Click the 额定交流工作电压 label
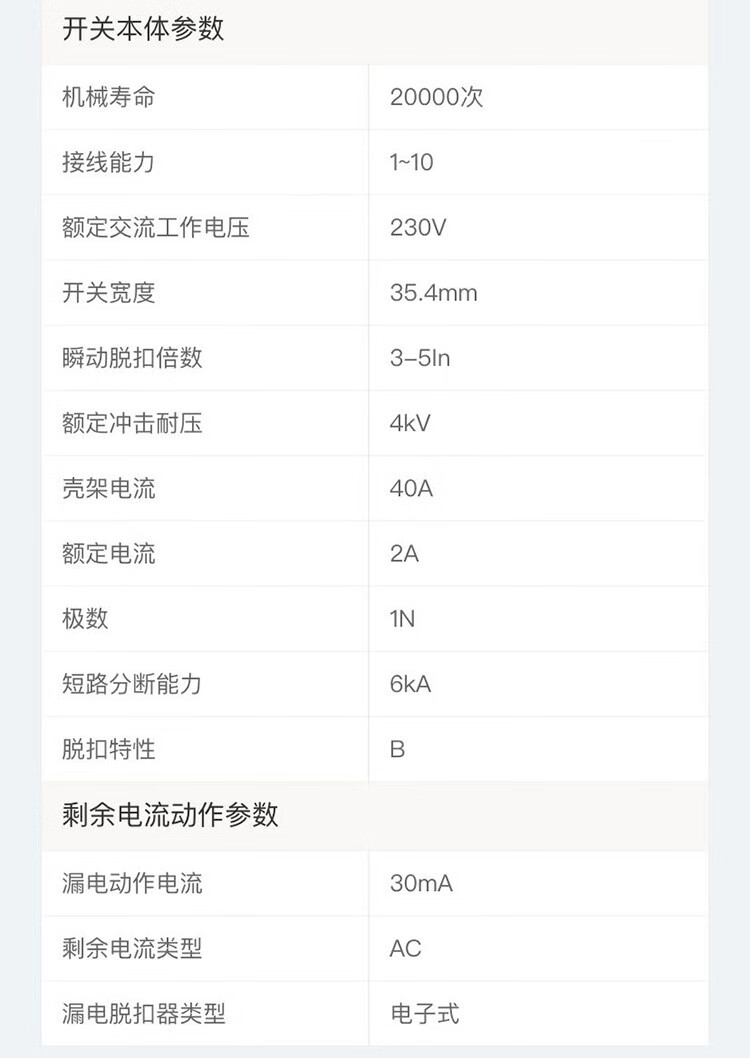The width and height of the screenshot is (750, 1058). (156, 227)
